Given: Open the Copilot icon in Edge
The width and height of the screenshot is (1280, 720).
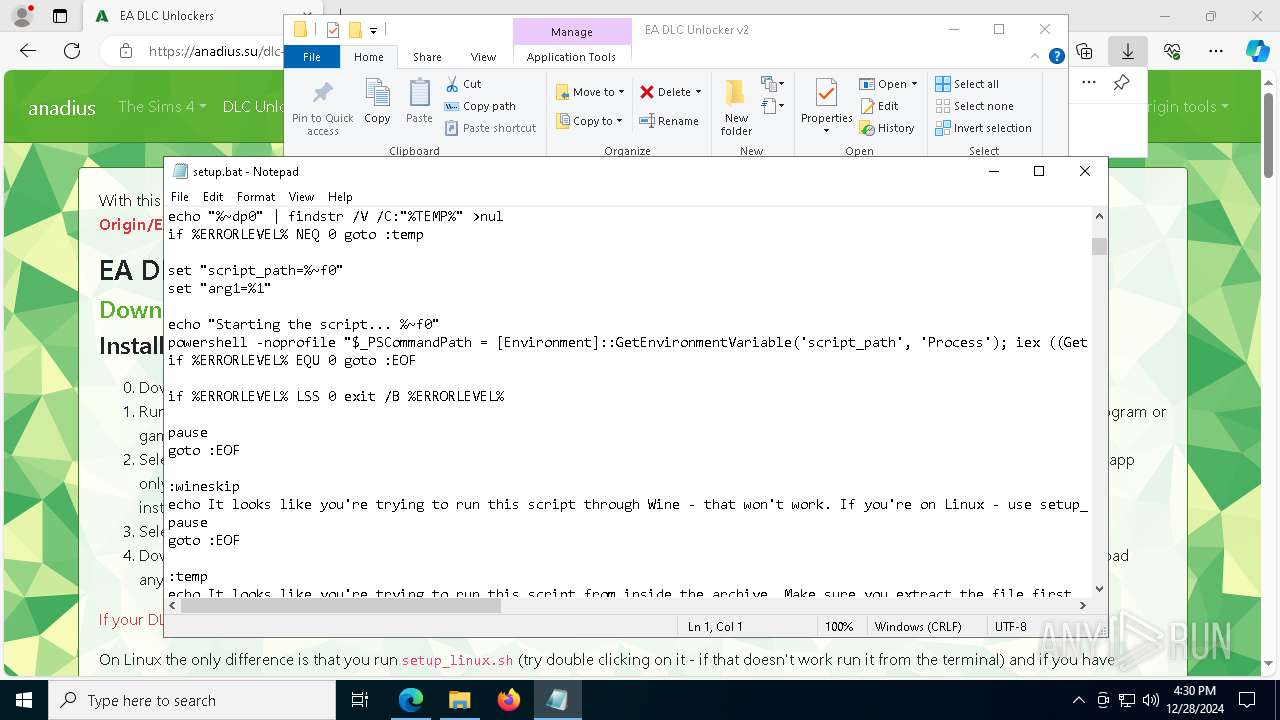Looking at the screenshot, I should point(1258,51).
